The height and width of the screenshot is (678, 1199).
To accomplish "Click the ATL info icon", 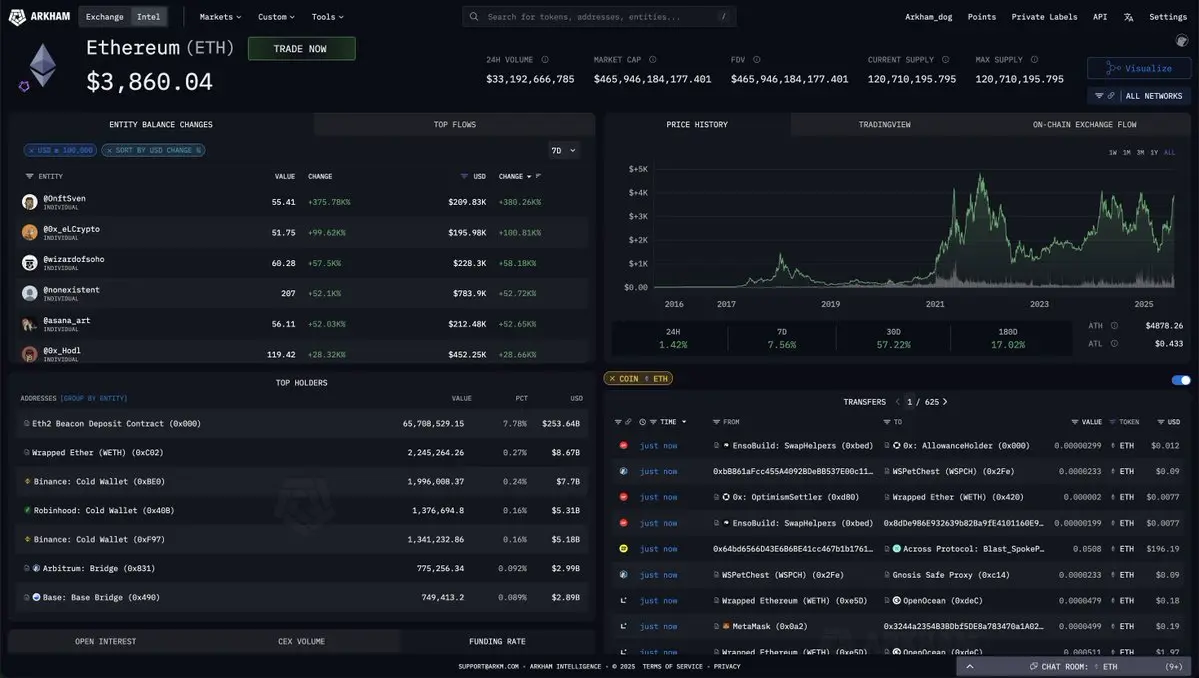I will (x=1114, y=344).
